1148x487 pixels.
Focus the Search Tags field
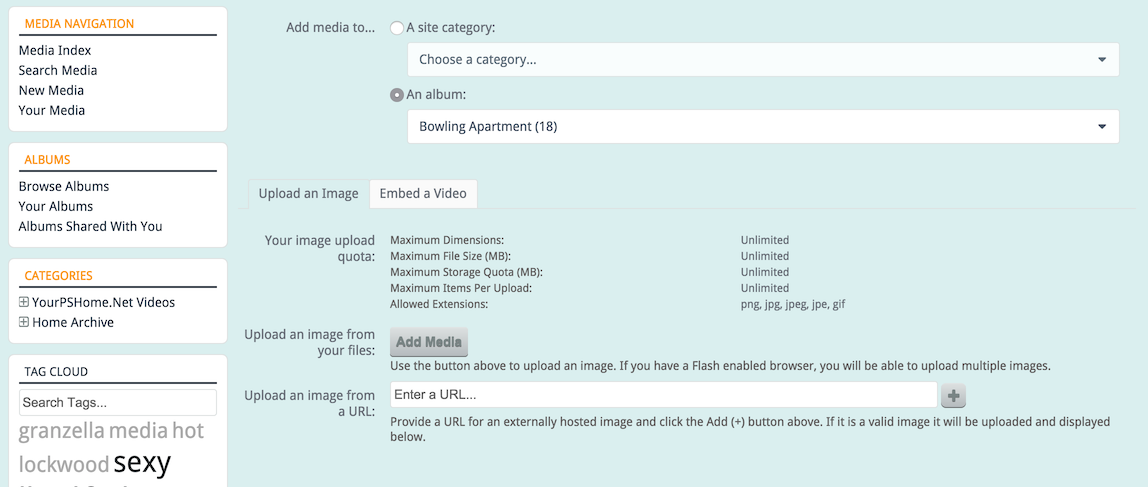pyautogui.click(x=118, y=403)
